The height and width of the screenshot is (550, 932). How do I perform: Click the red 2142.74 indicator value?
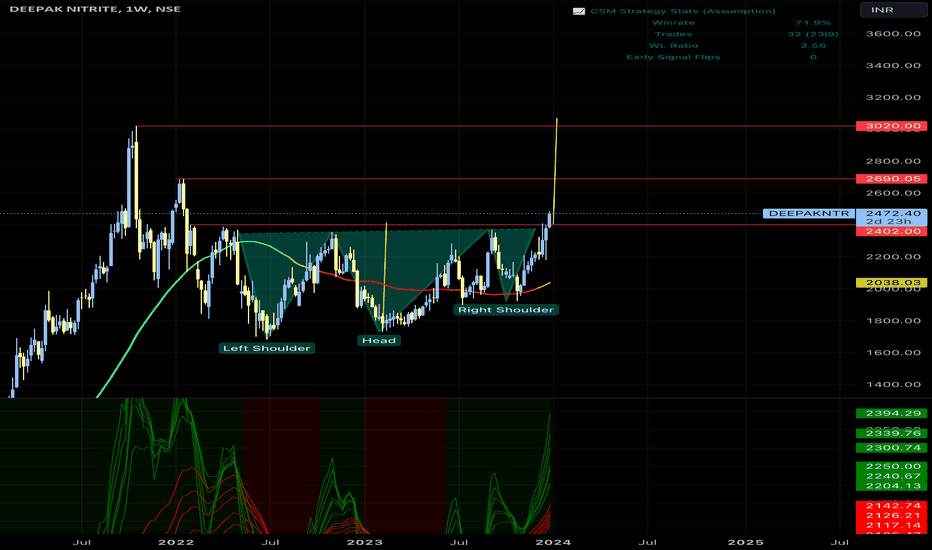892,505
